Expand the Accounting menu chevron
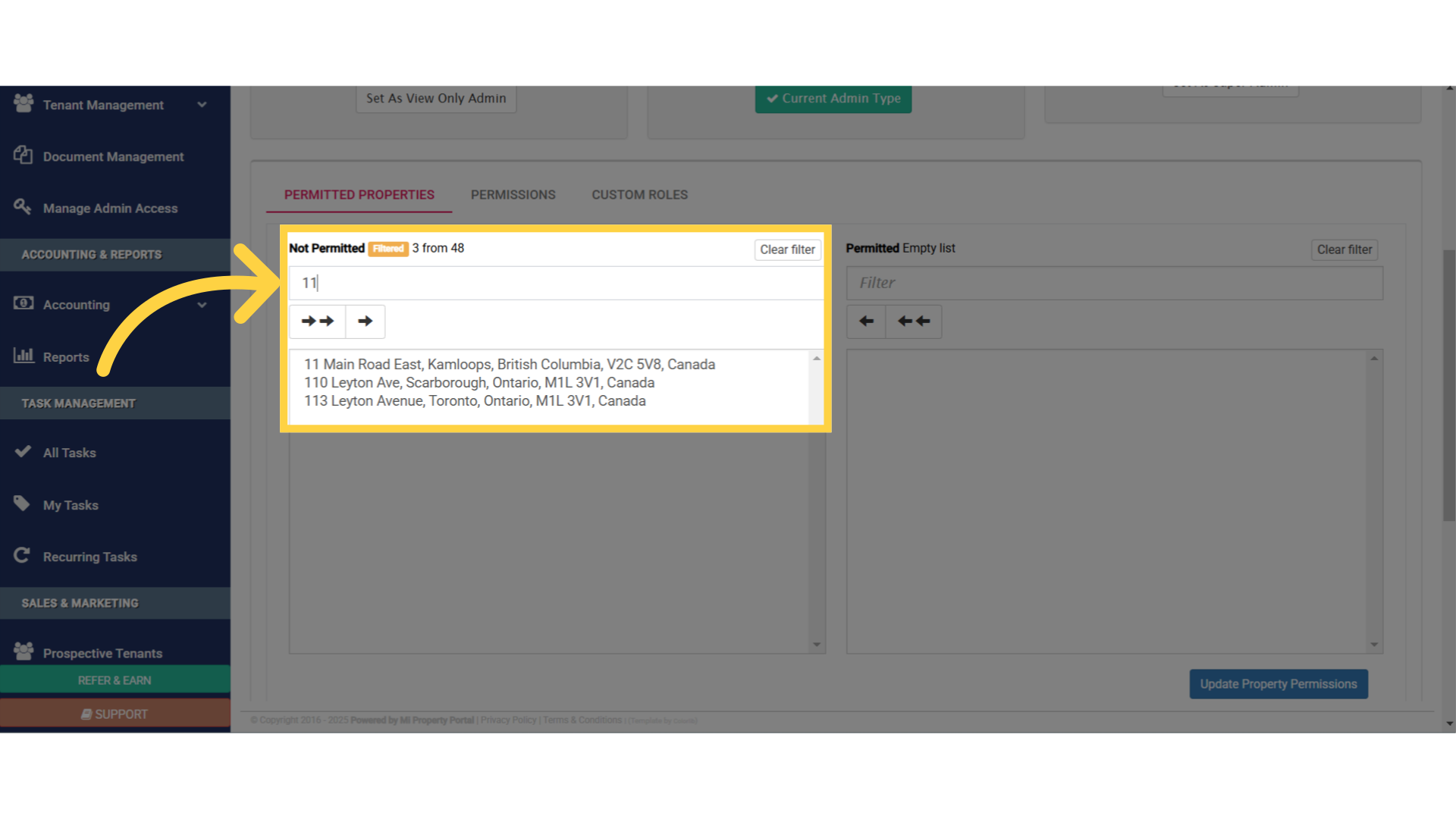Screen dimensions: 1456x819 pyautogui.click(x=202, y=305)
